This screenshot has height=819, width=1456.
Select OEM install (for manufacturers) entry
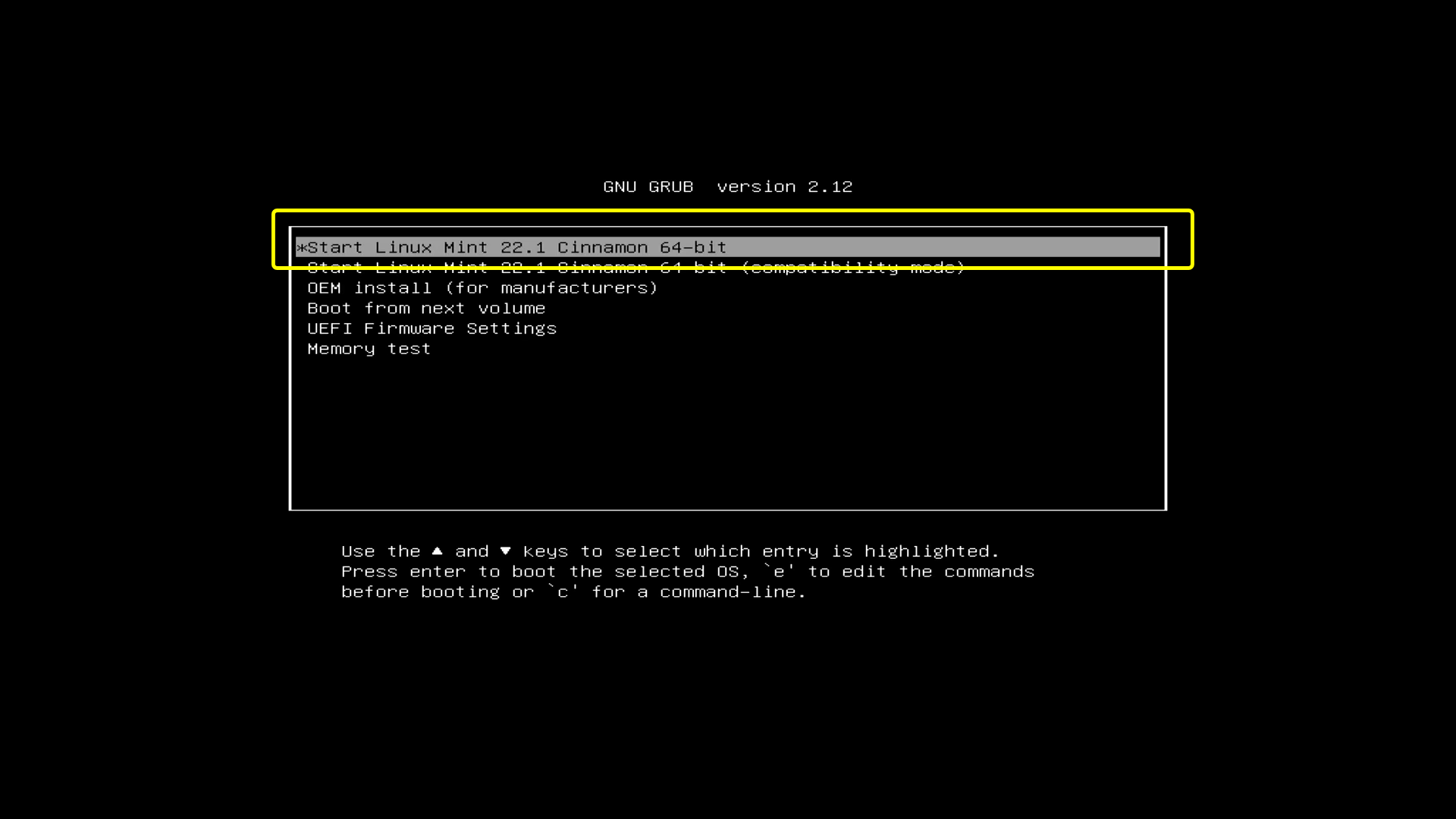(x=482, y=288)
